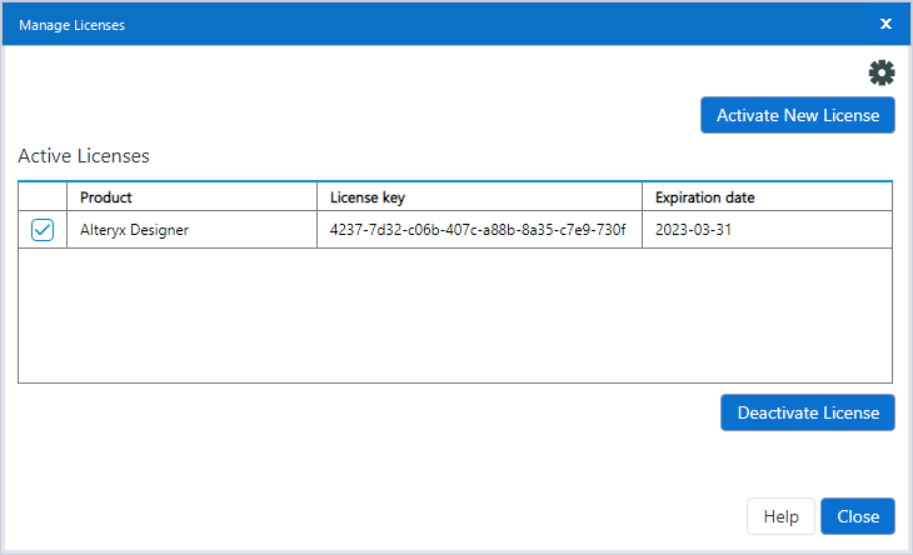The image size is (913, 555).
Task: Click the License key column header
Action: tap(367, 197)
